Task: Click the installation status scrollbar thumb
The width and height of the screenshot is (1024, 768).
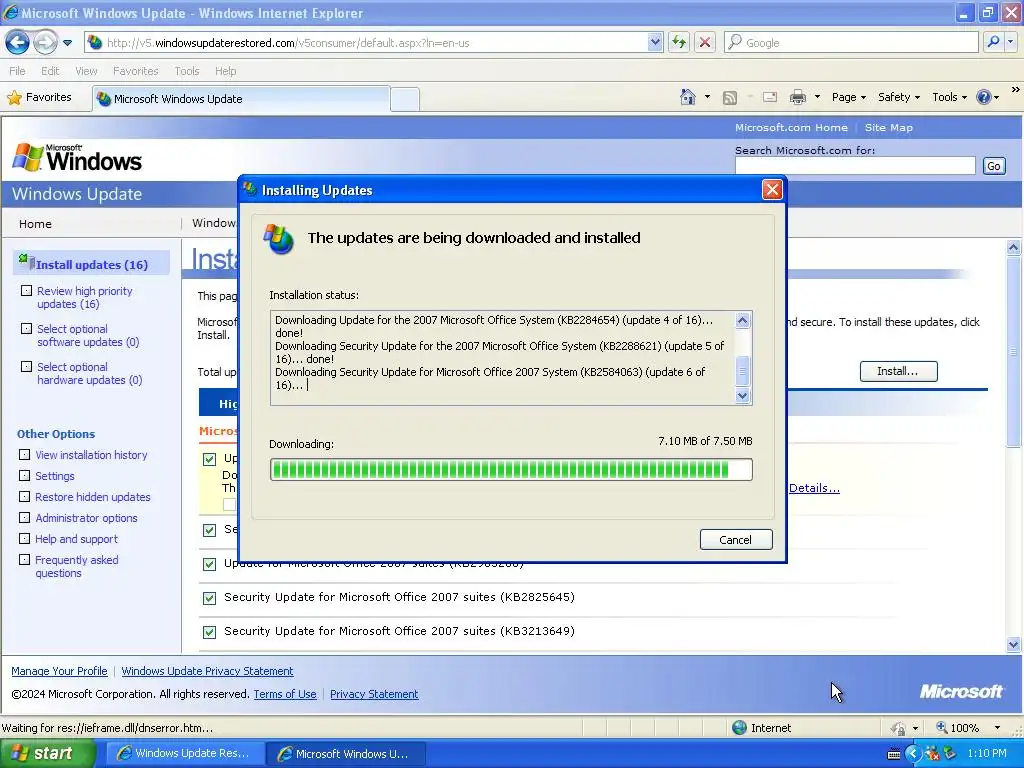Action: (742, 372)
